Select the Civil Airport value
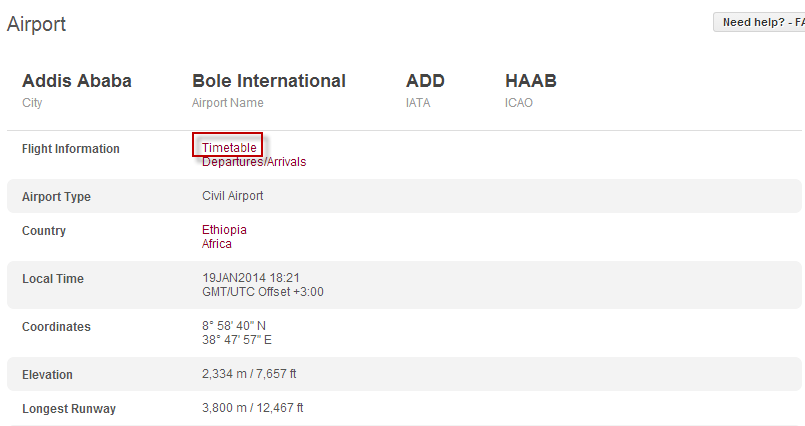Screen dimensions: 805x426 (x=233, y=196)
